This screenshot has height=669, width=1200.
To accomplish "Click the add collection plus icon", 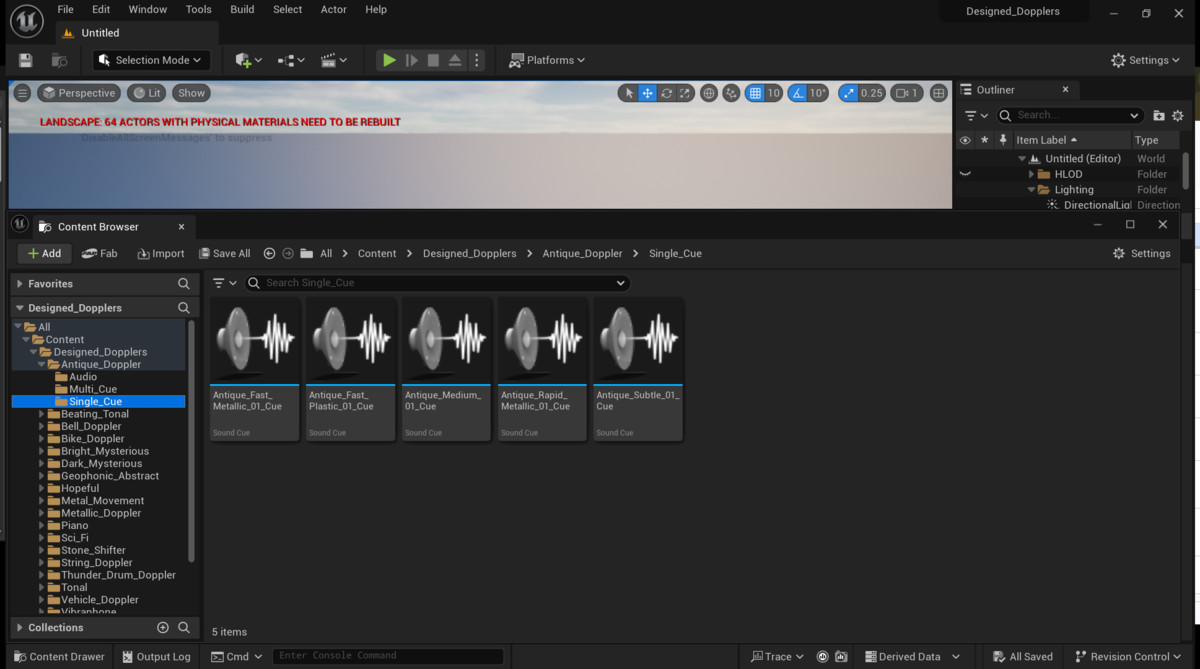I will pyautogui.click(x=163, y=628).
